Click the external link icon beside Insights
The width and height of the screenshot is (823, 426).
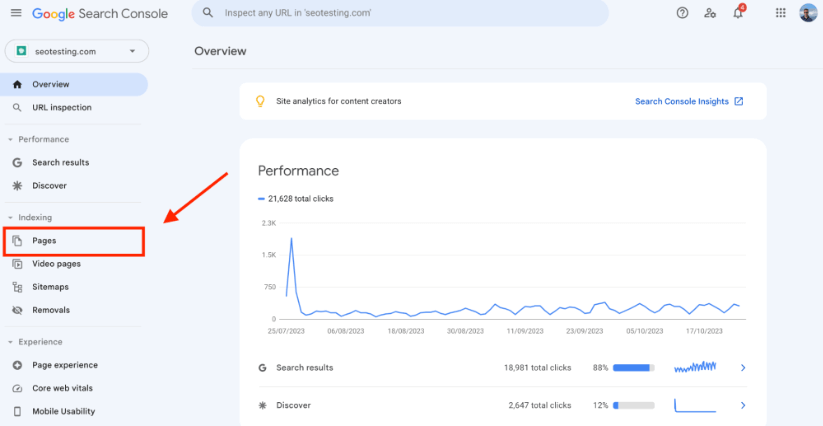click(x=738, y=101)
